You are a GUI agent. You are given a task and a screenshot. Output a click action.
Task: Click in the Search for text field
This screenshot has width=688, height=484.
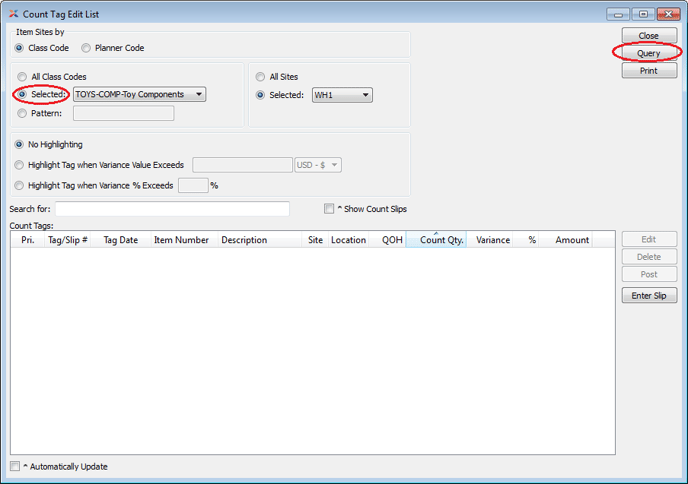coord(172,209)
